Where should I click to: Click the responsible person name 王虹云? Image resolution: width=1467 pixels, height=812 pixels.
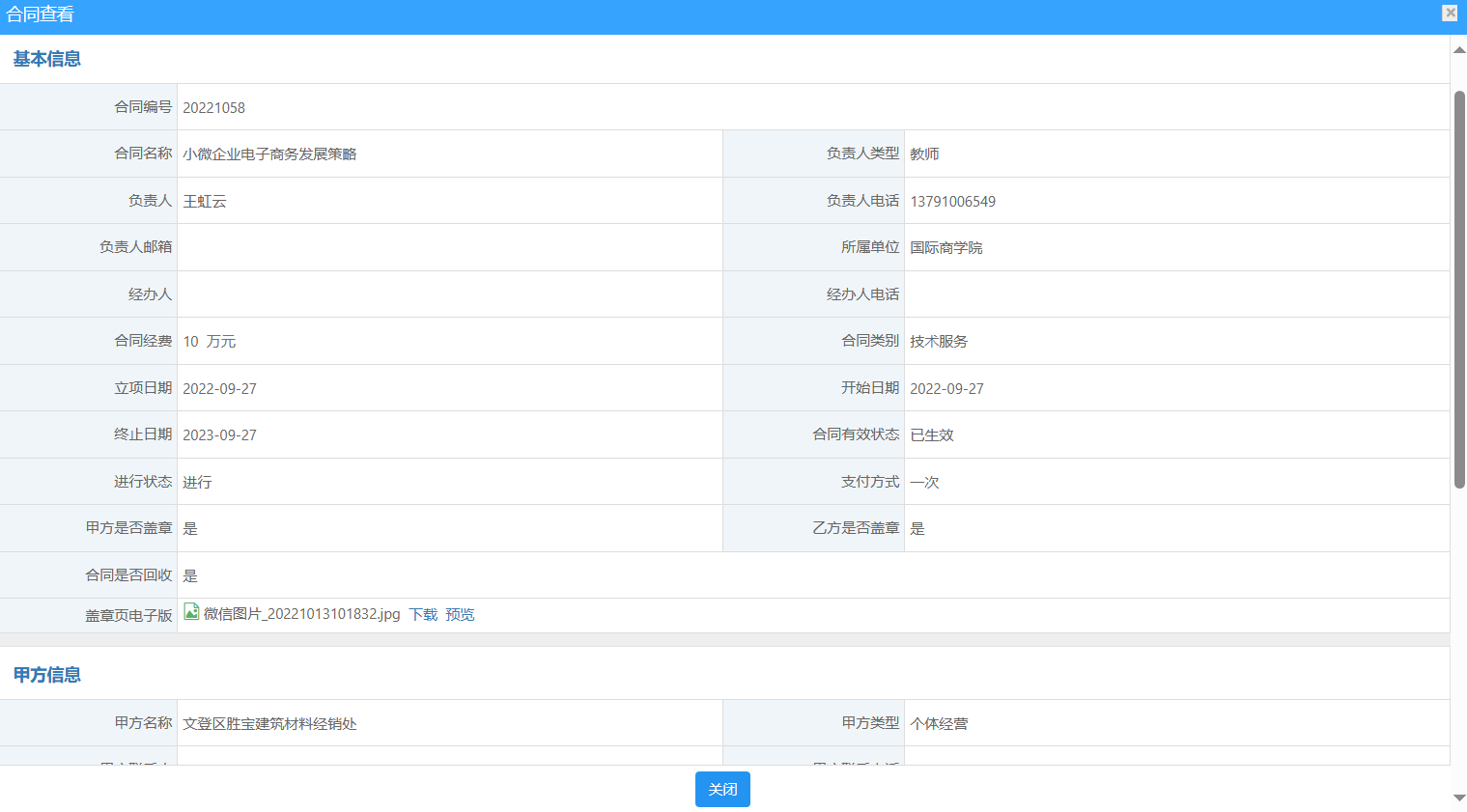[205, 202]
